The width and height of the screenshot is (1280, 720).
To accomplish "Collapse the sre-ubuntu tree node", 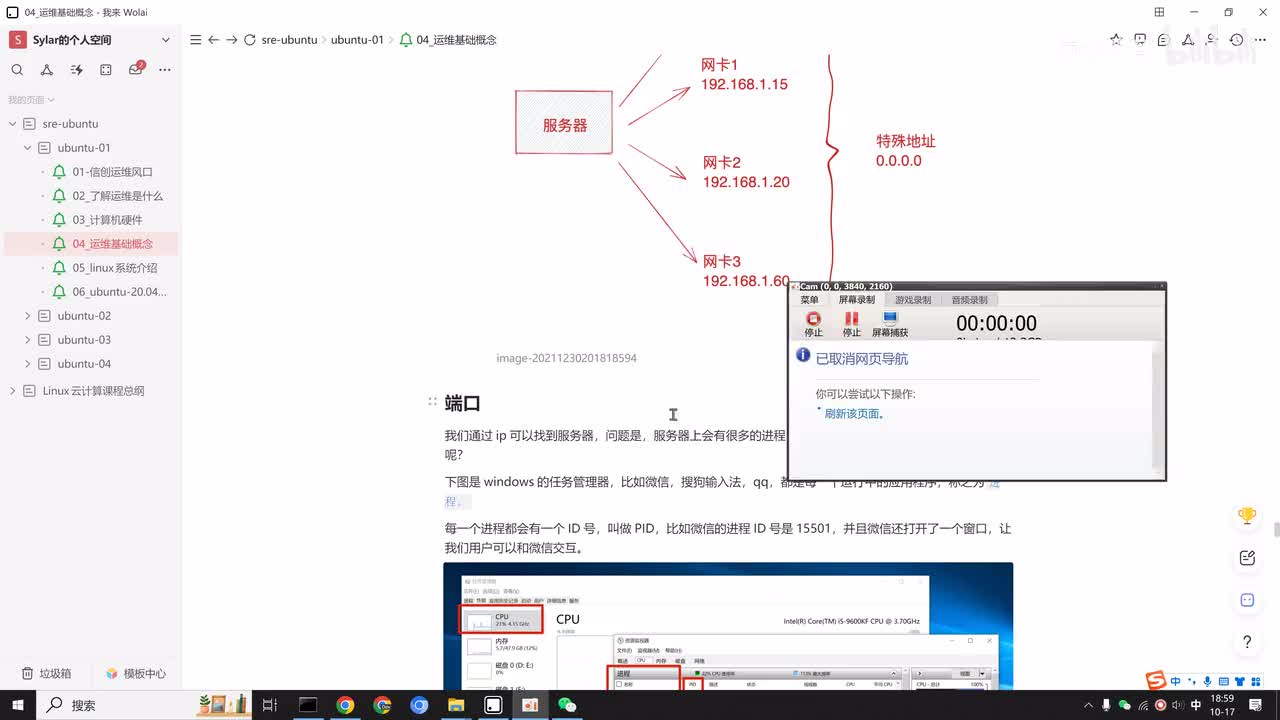I will coord(13,124).
